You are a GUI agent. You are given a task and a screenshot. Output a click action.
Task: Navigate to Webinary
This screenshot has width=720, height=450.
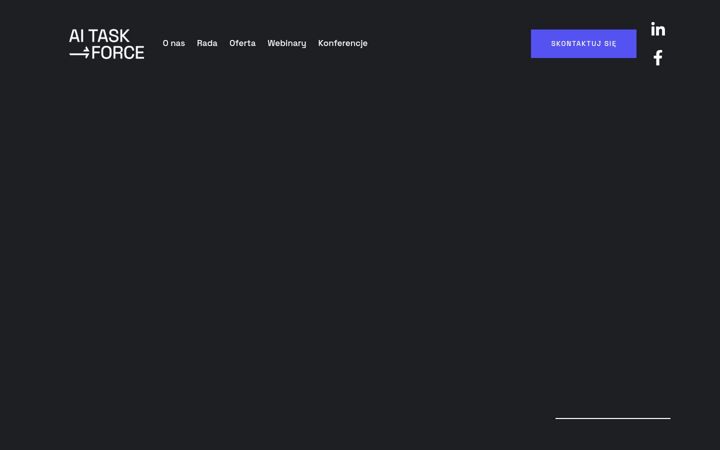pyautogui.click(x=287, y=43)
